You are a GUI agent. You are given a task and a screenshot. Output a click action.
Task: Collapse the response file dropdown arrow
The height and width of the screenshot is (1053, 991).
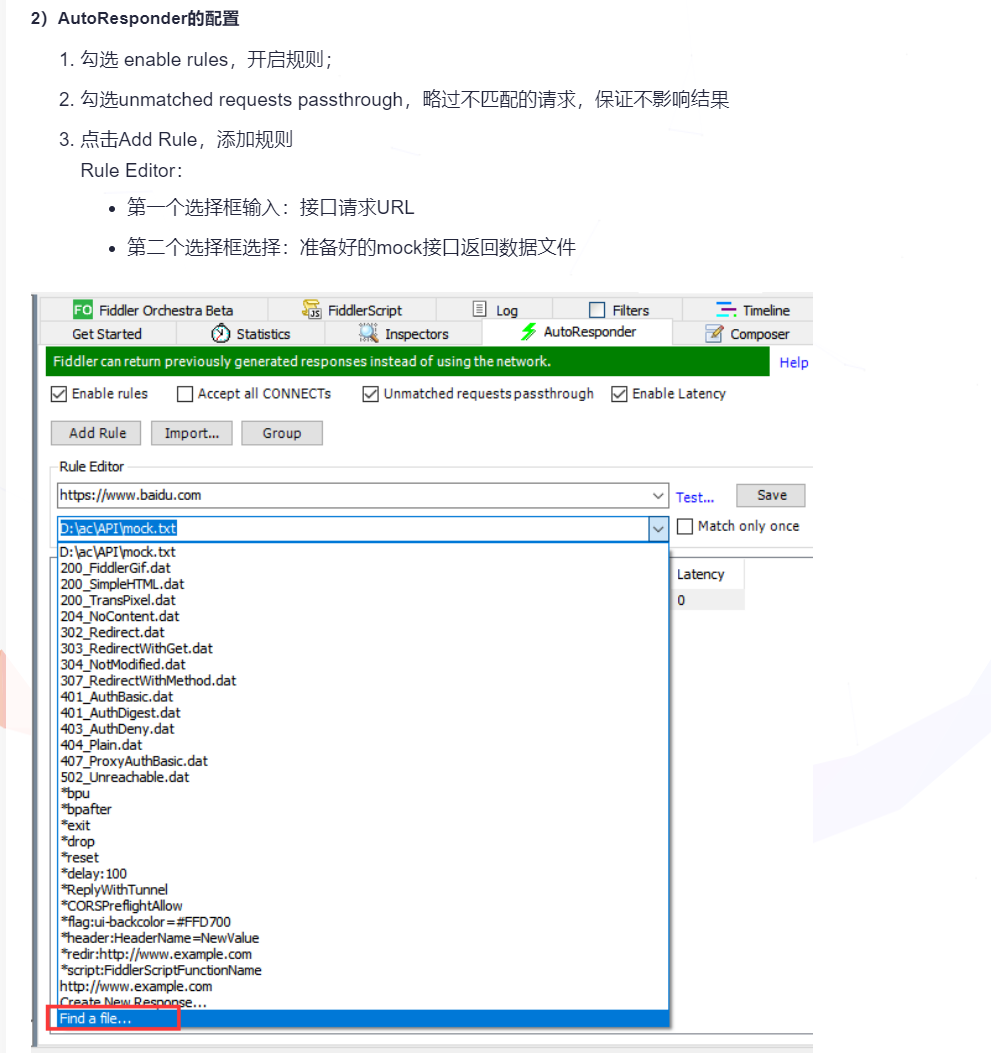point(658,529)
